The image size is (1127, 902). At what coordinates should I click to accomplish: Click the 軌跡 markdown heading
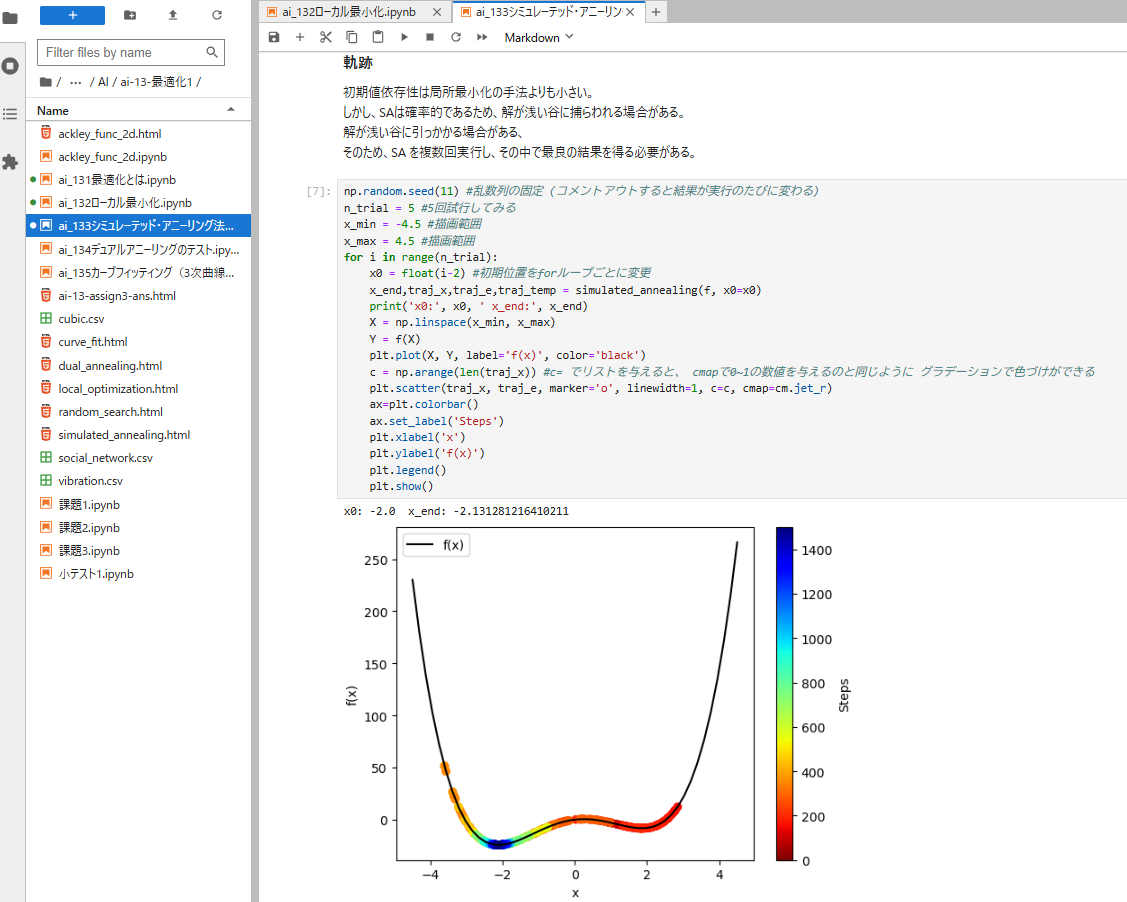click(x=358, y=63)
